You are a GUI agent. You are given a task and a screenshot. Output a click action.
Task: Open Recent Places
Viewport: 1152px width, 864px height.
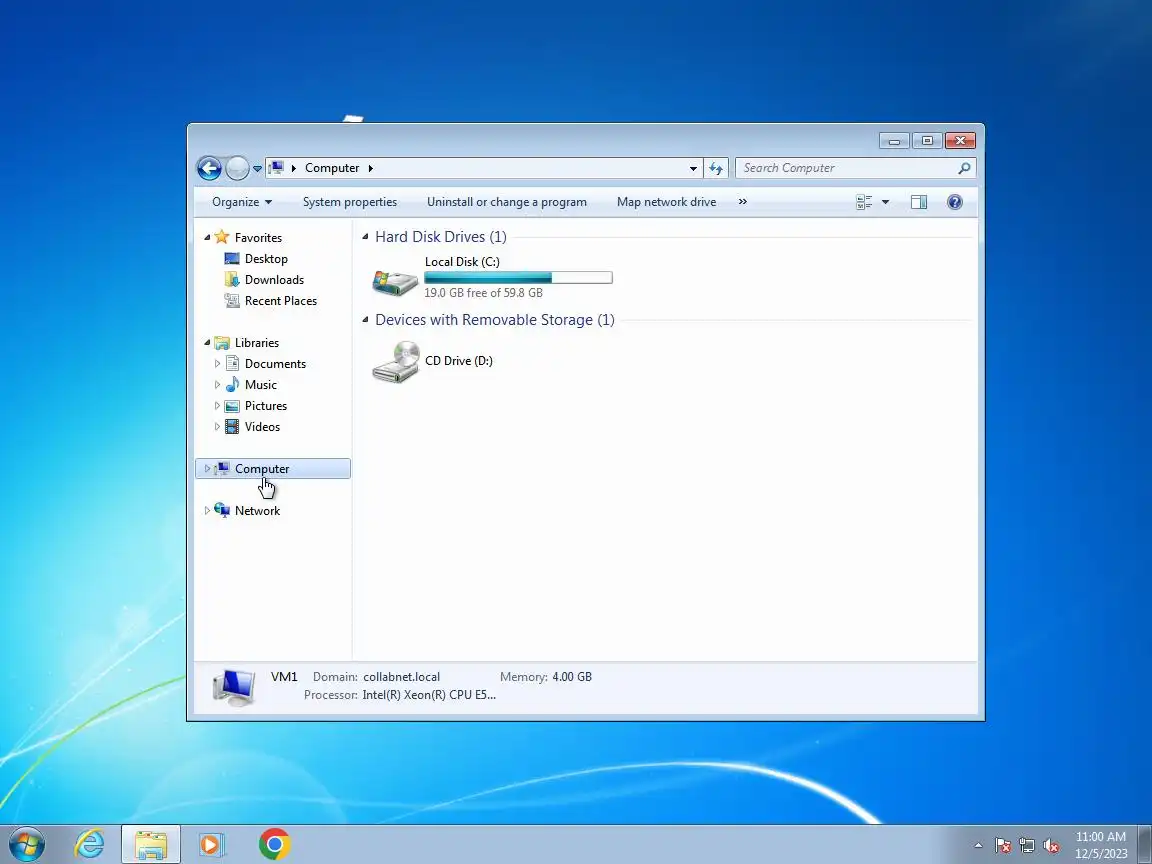pyautogui.click(x=281, y=301)
